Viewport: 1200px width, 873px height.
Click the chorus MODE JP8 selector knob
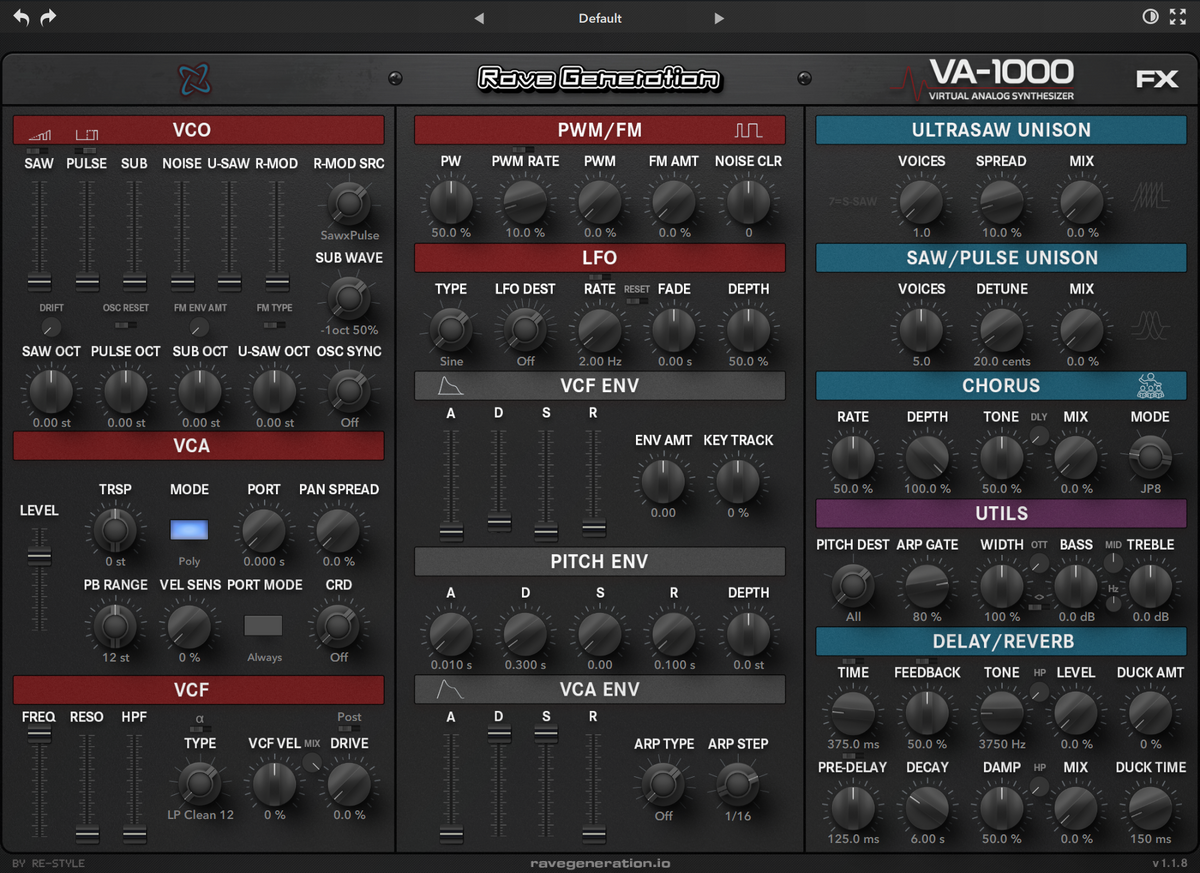1149,457
